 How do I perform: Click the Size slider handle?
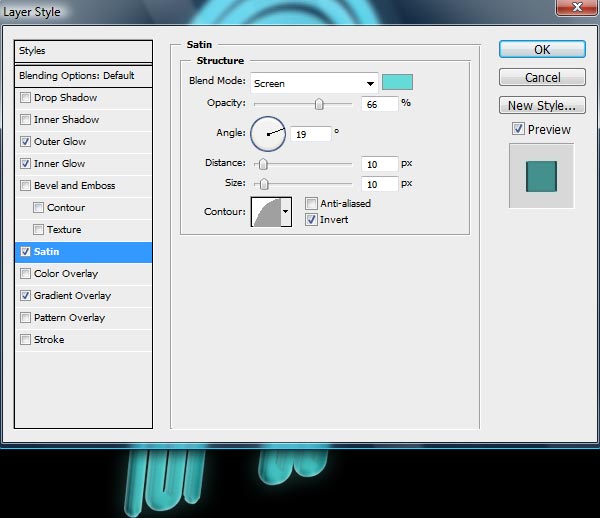(264, 184)
